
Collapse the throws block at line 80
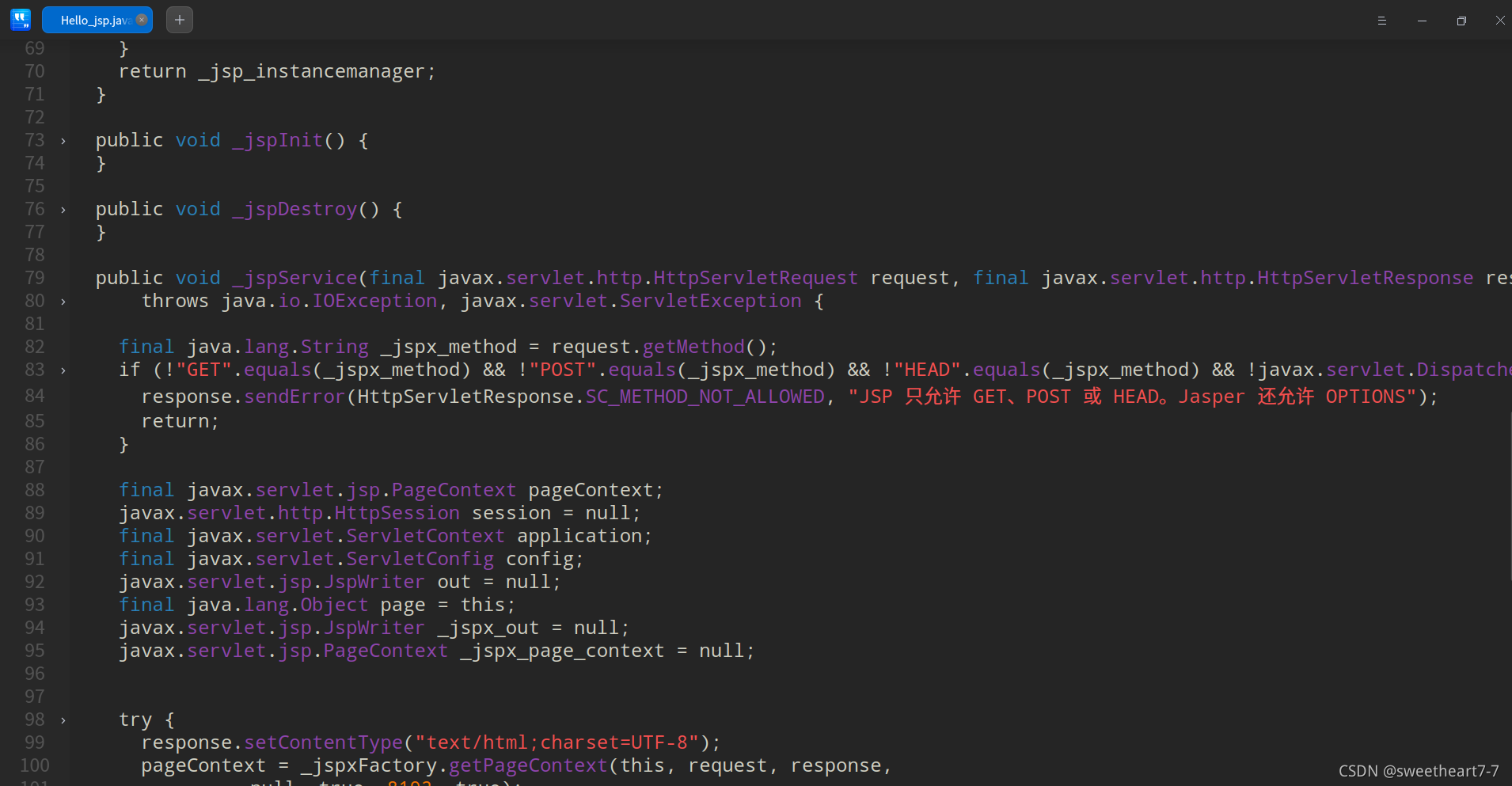click(x=63, y=302)
